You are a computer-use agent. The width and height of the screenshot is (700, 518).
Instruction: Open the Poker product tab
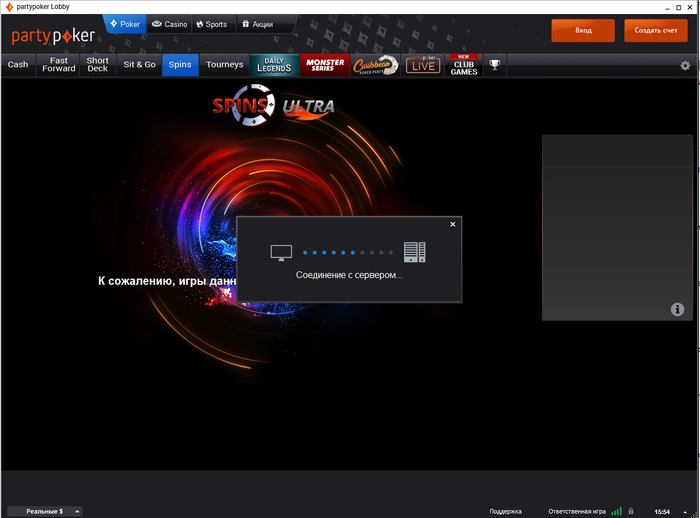(x=125, y=24)
